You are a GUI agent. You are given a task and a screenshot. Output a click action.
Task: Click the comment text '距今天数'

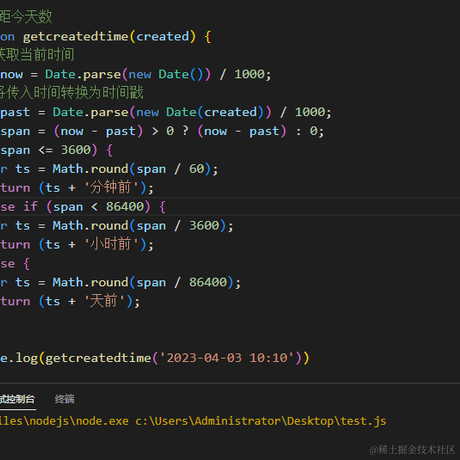click(x=26, y=17)
